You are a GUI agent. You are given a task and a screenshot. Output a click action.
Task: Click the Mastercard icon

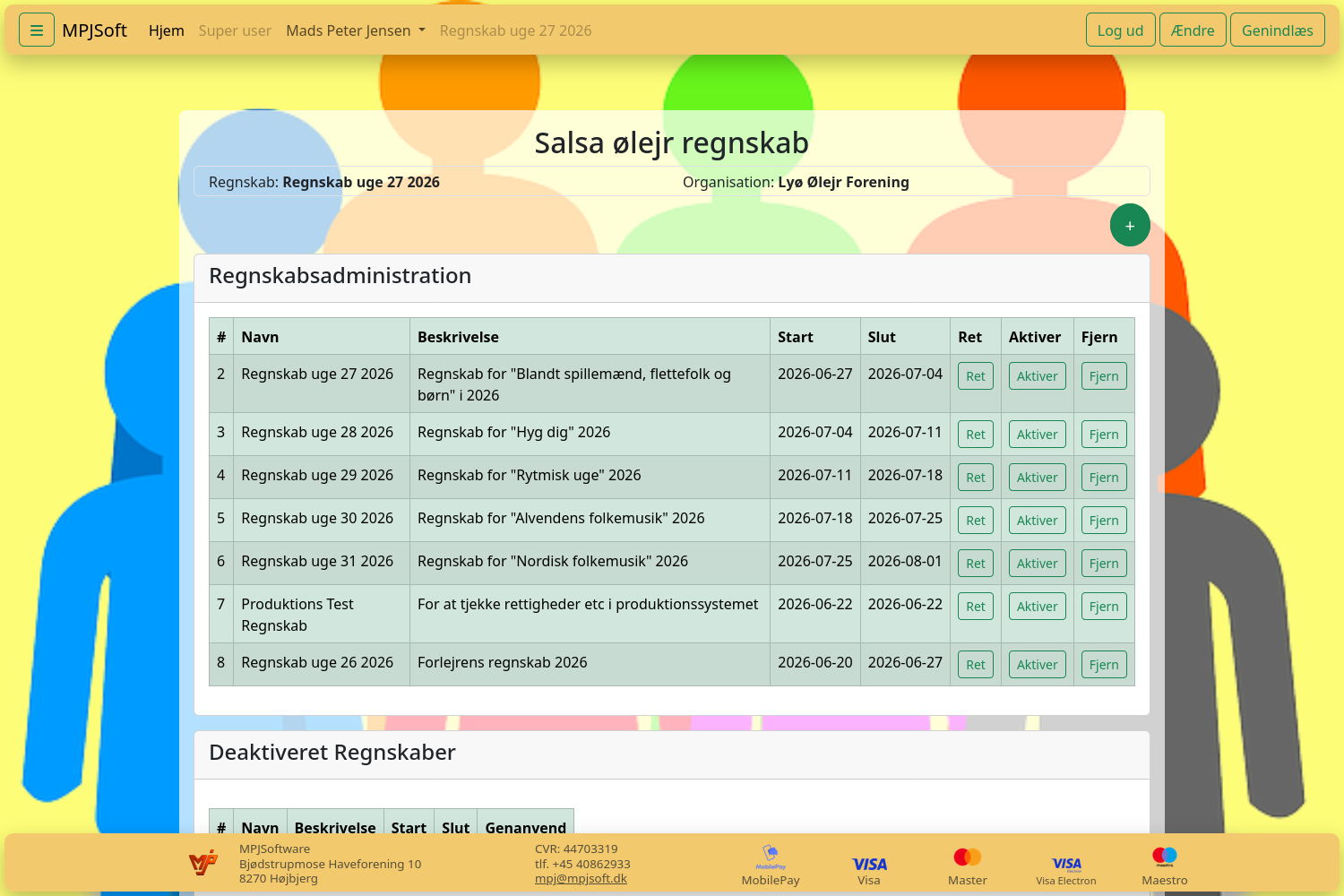[x=968, y=857]
